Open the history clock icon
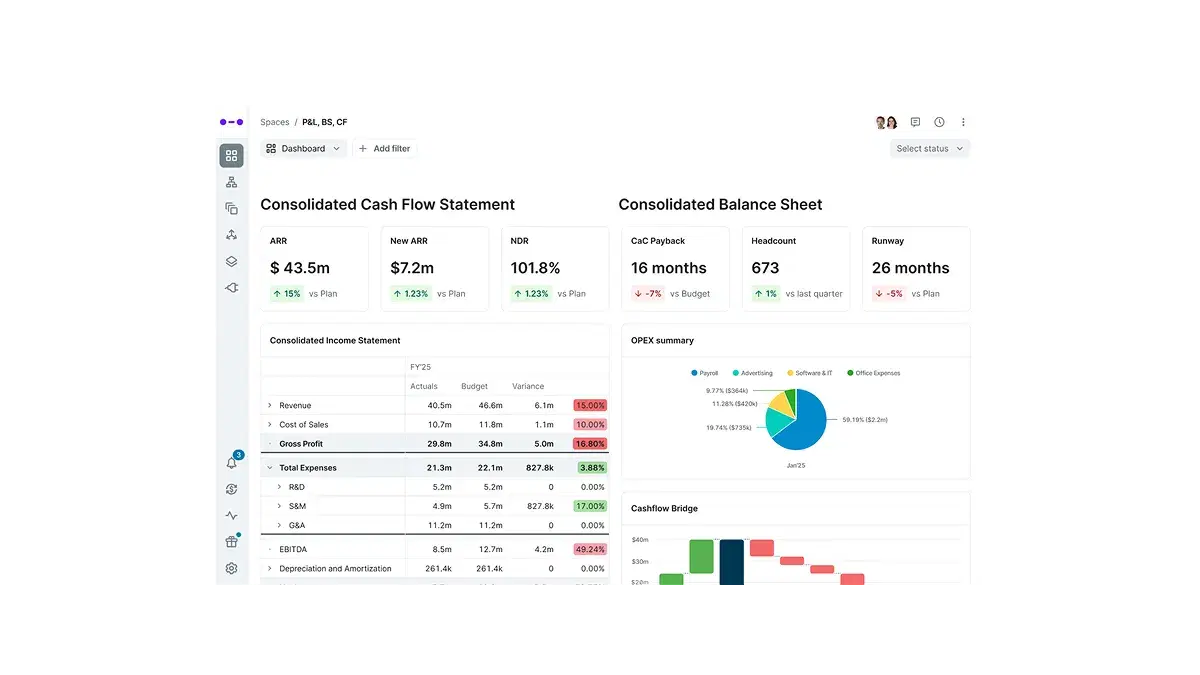 (939, 122)
